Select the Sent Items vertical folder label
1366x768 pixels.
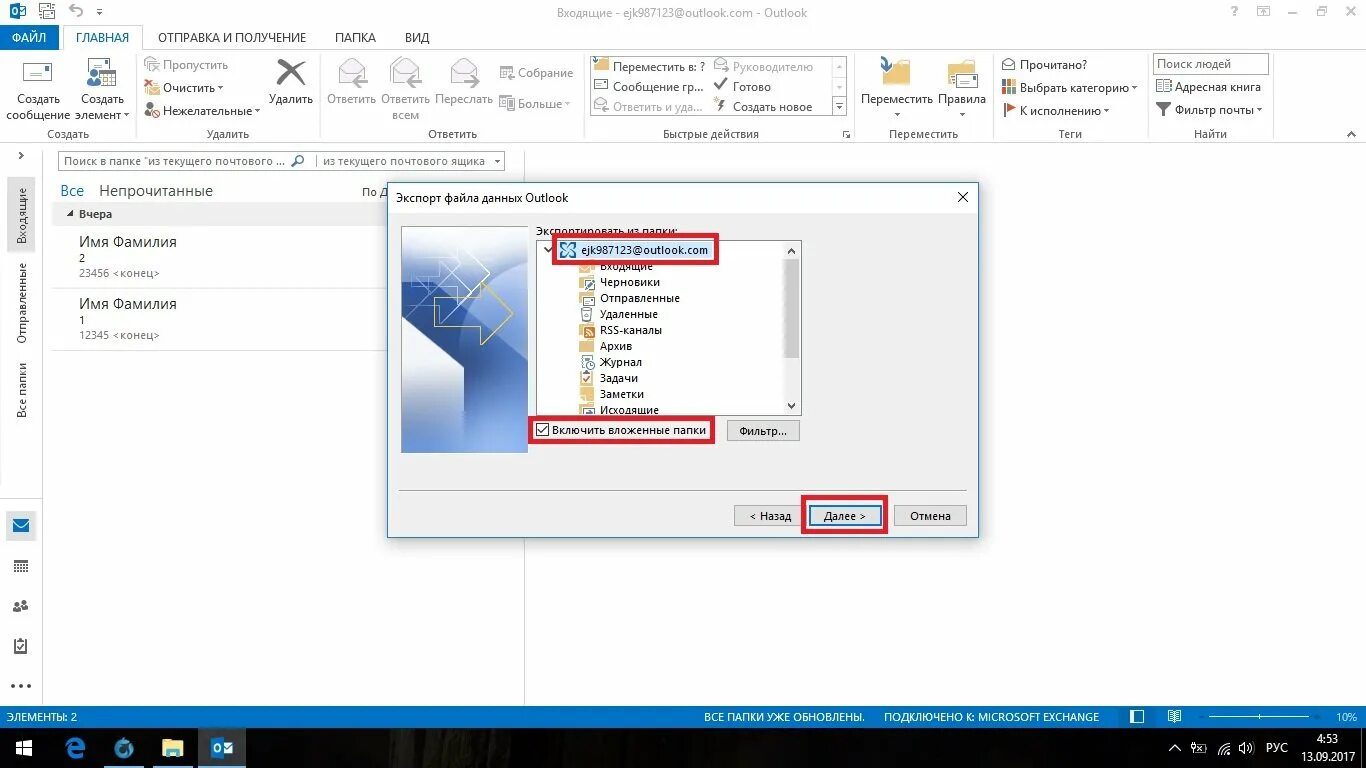[x=22, y=304]
